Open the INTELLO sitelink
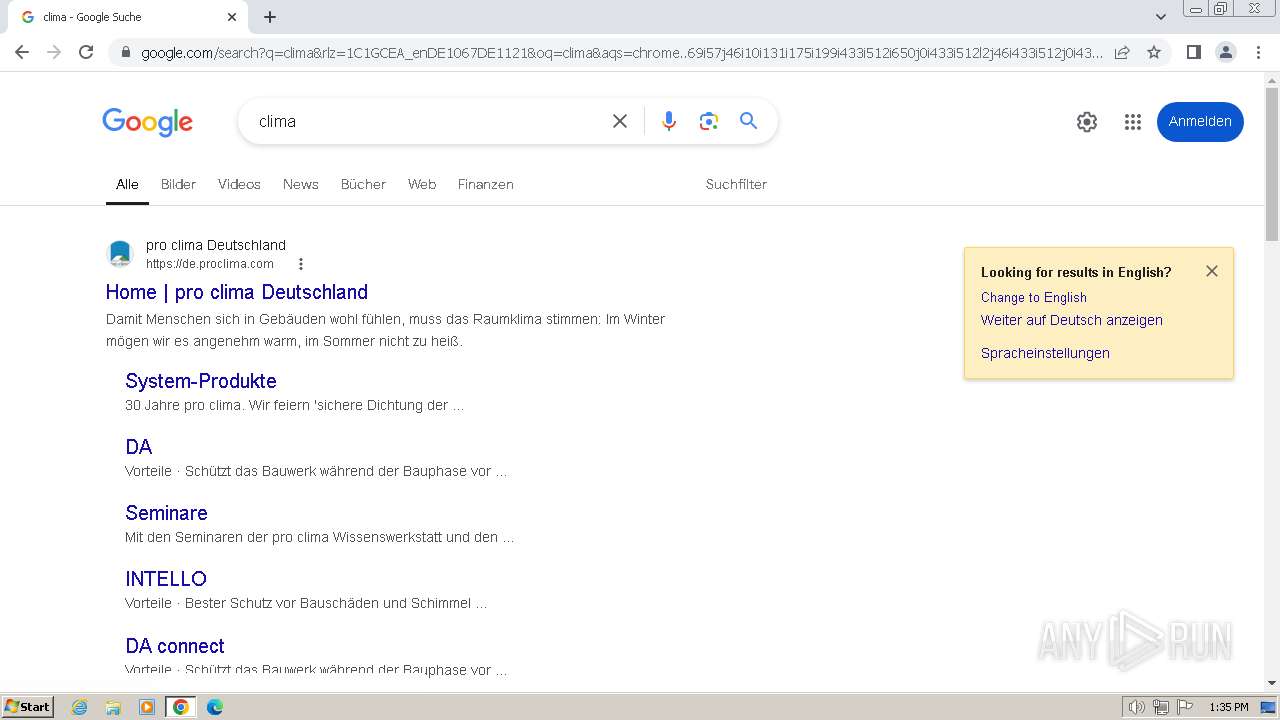 (x=166, y=579)
